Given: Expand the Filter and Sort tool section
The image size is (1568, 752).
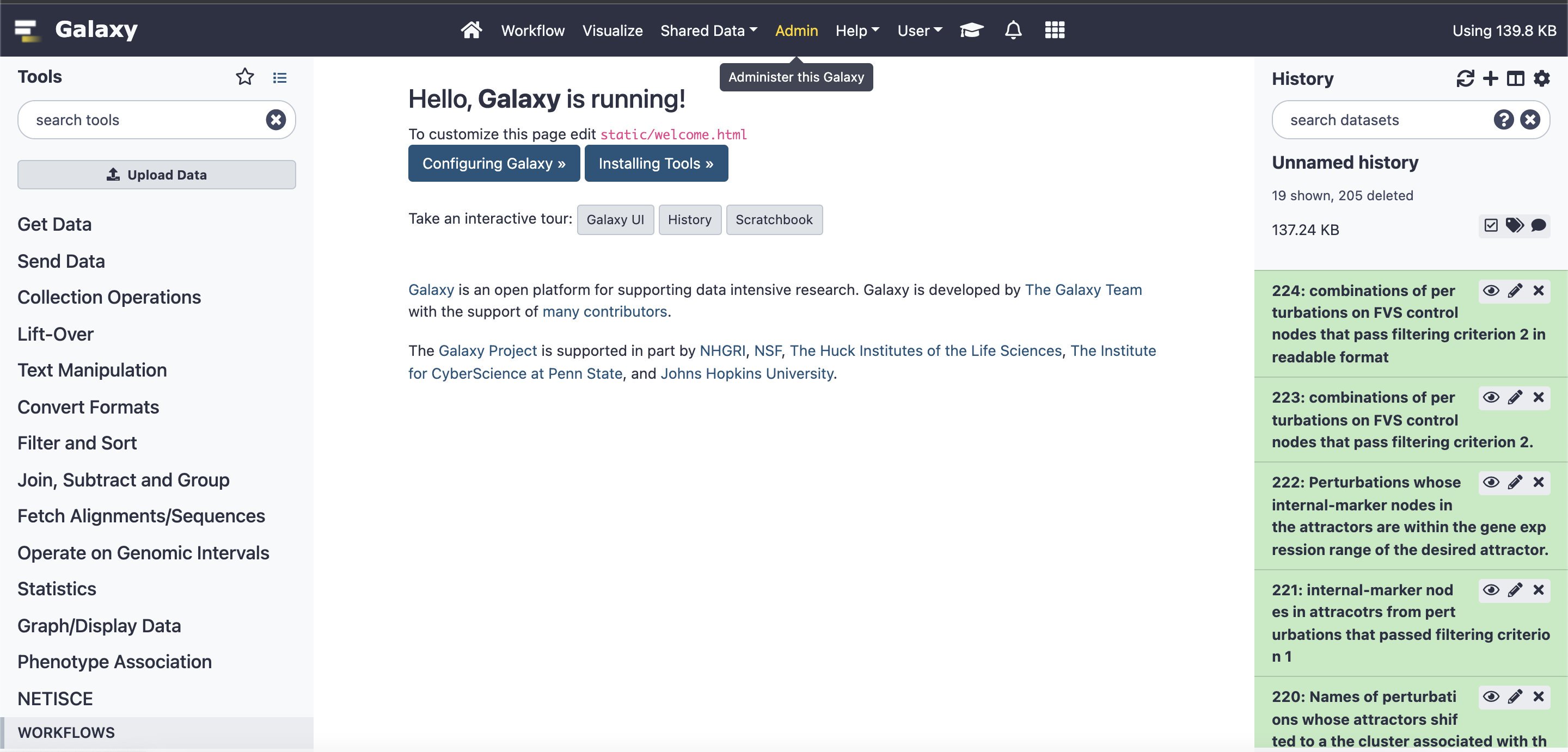Looking at the screenshot, I should [x=77, y=443].
